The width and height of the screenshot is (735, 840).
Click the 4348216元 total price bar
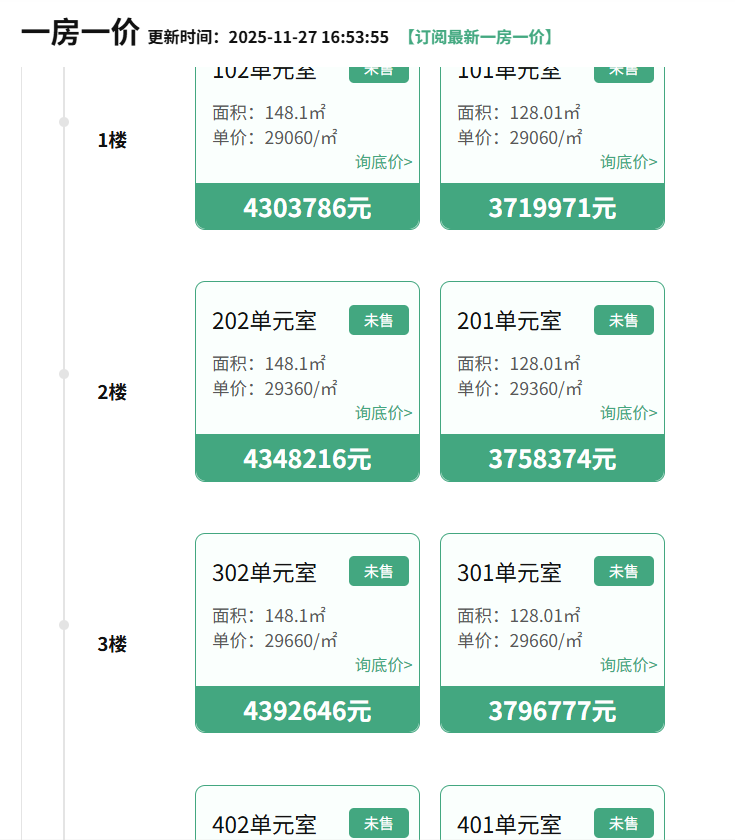307,459
